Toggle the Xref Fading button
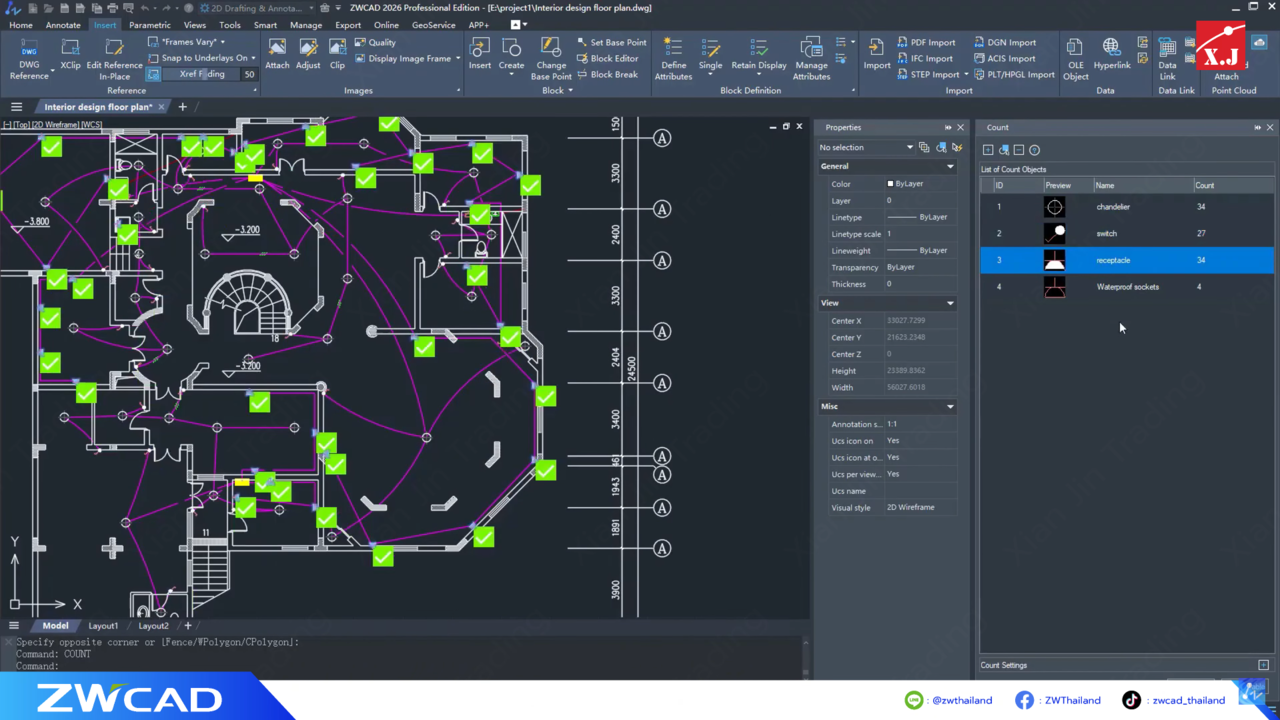The image size is (1280, 720). [x=153, y=74]
